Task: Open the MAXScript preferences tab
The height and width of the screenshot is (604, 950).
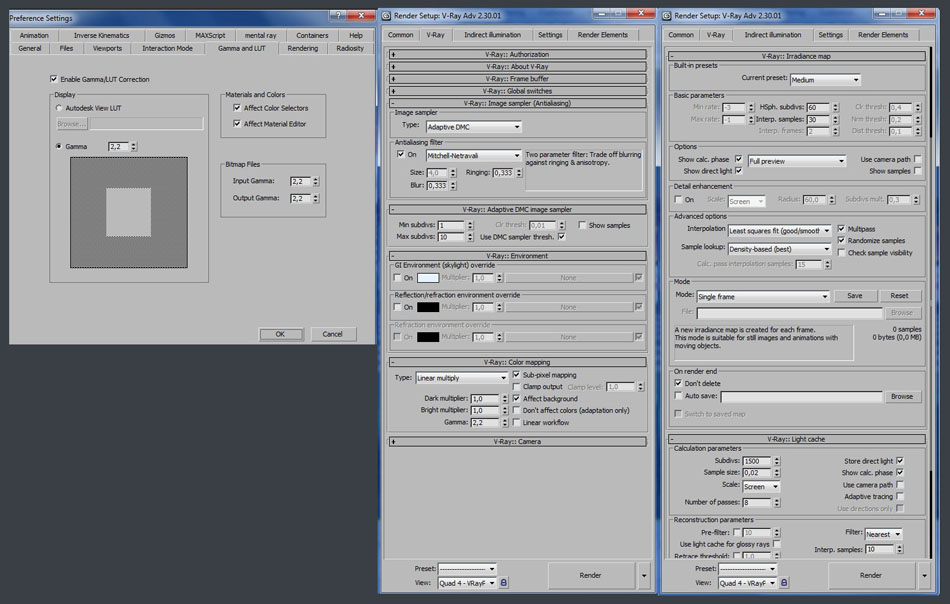Action: pyautogui.click(x=210, y=35)
